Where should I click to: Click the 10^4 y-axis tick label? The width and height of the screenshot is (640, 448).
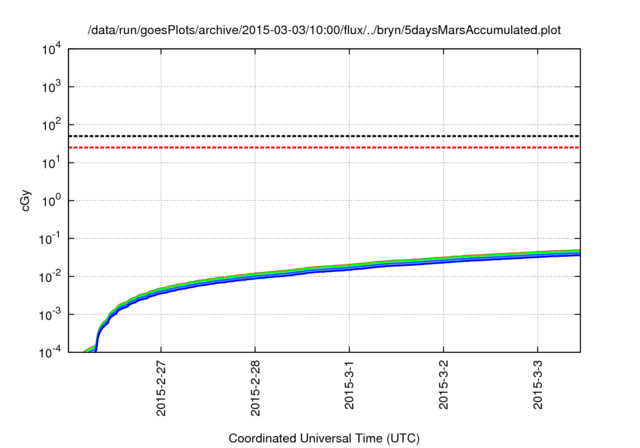(51, 49)
